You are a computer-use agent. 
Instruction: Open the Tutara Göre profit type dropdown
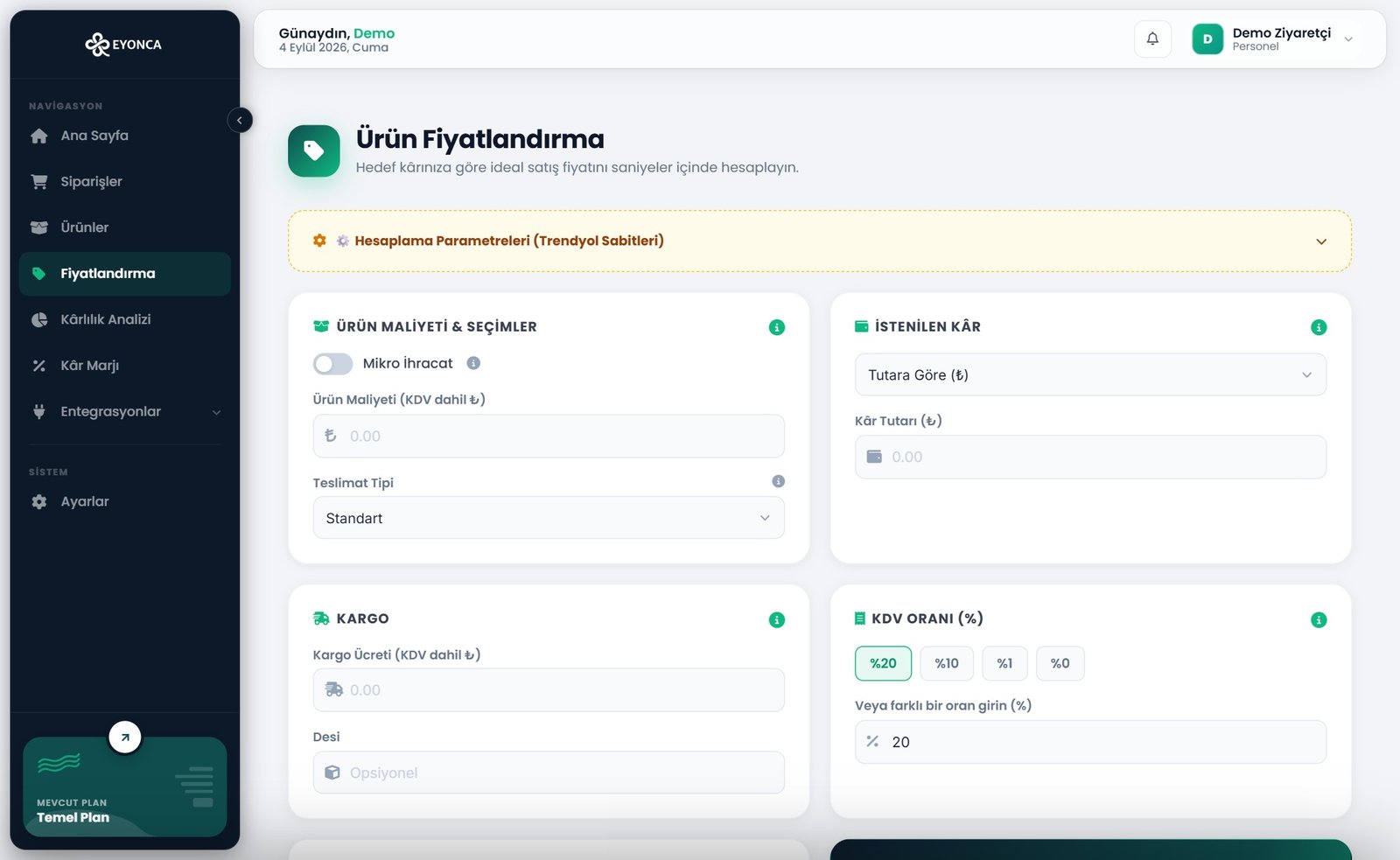(1090, 374)
